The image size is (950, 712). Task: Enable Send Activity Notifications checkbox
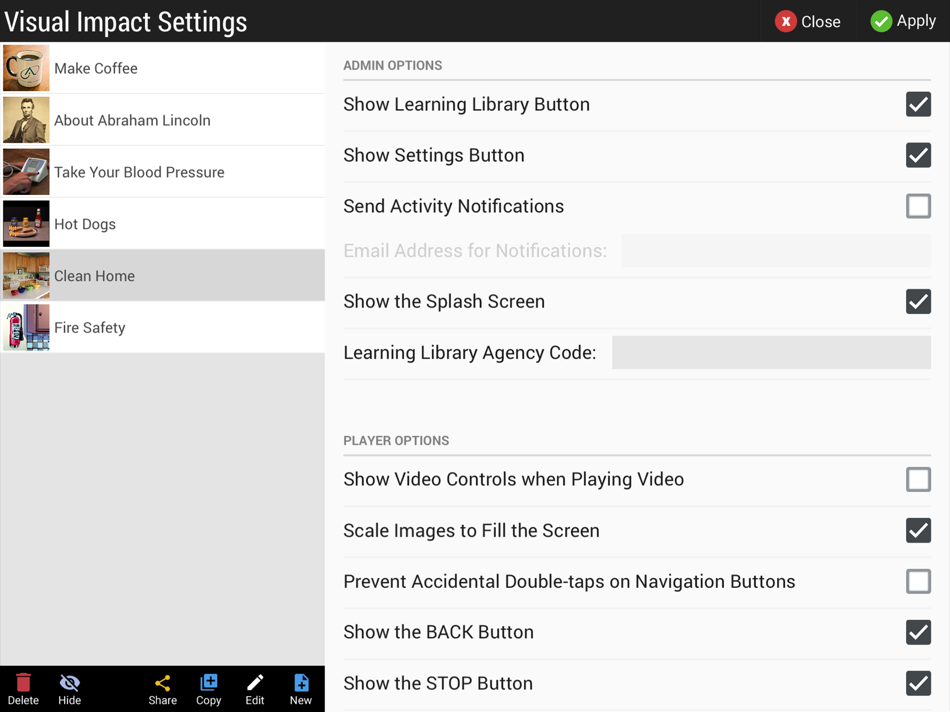coord(918,206)
